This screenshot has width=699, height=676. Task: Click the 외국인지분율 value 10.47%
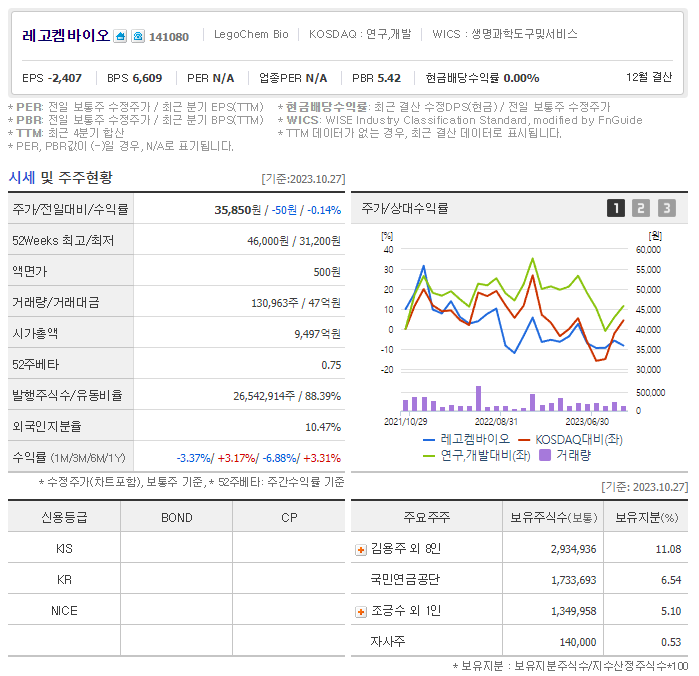323,427
